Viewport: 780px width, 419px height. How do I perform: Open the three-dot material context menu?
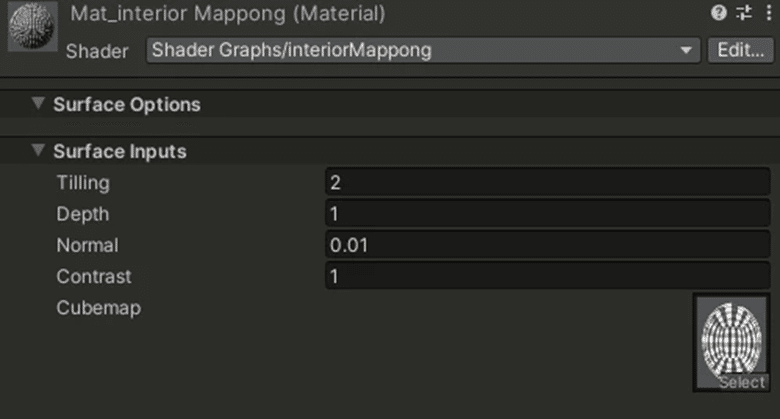click(769, 13)
